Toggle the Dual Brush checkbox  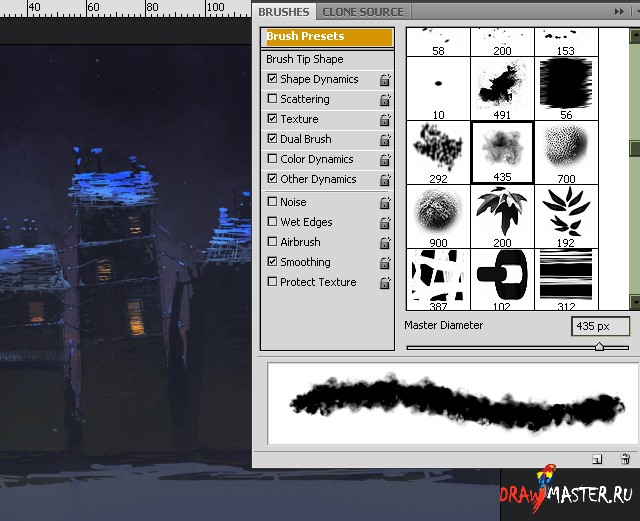(x=272, y=138)
